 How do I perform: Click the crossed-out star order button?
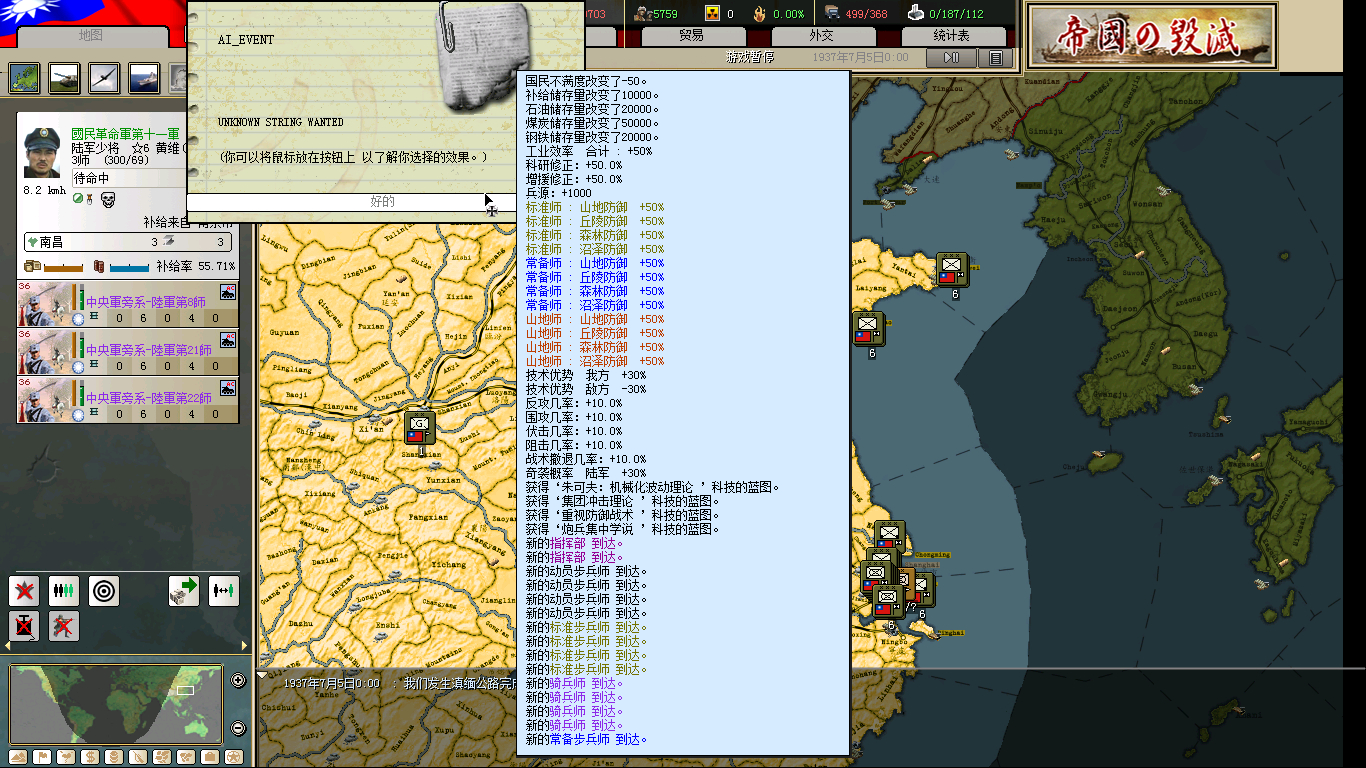click(x=24, y=591)
